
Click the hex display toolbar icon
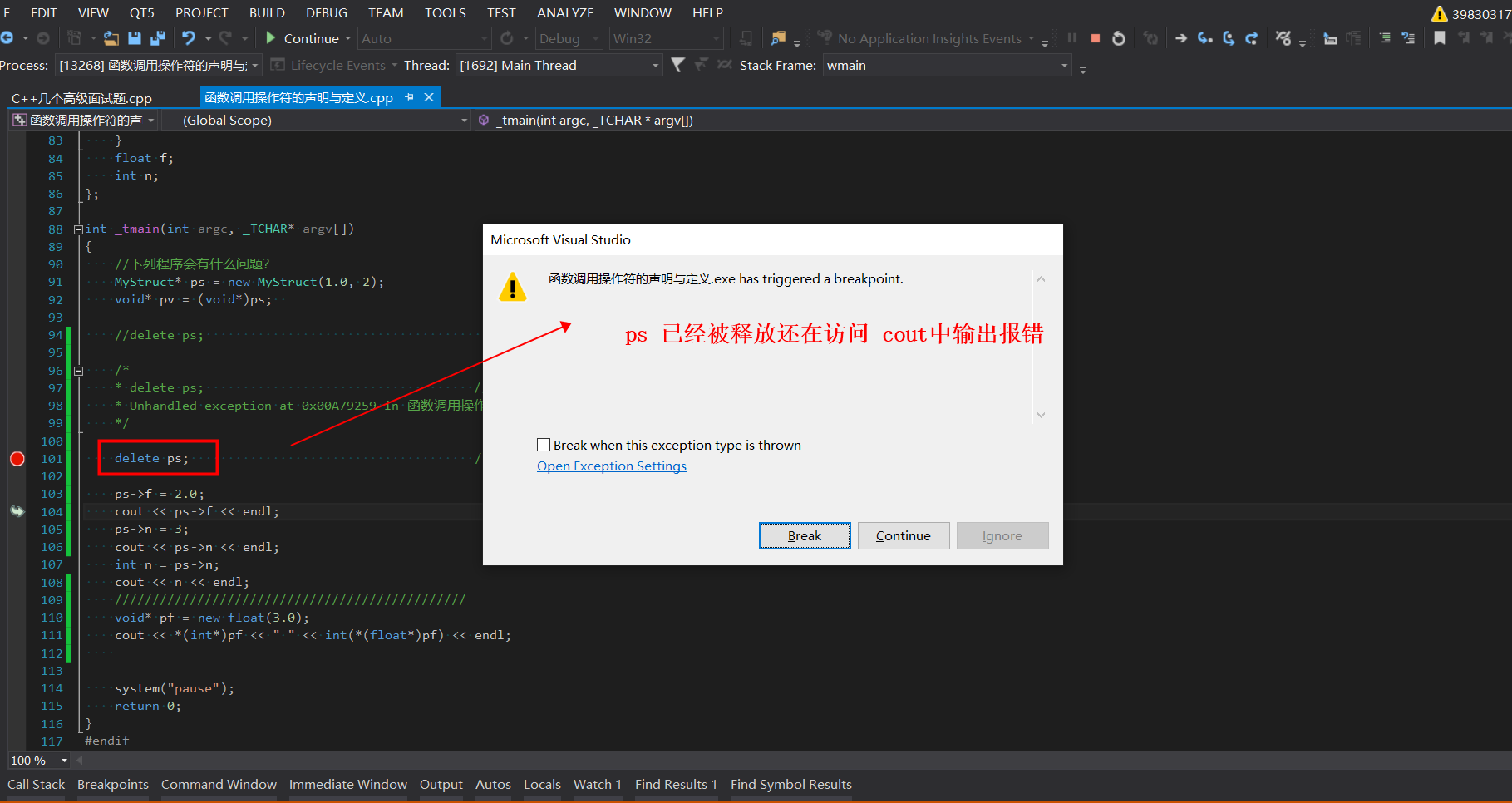[x=1330, y=38]
